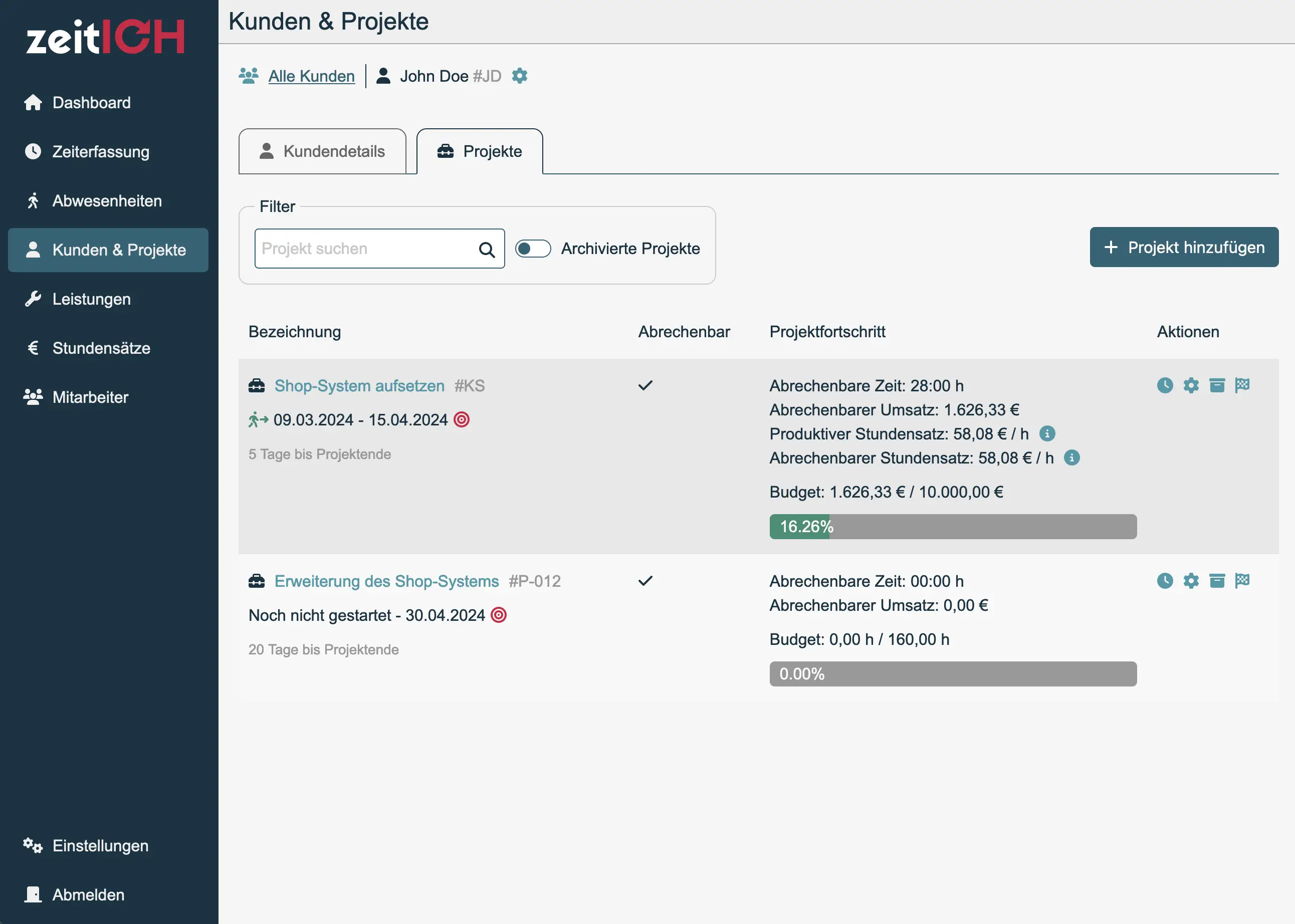Click the #P-012 project code

point(535,581)
